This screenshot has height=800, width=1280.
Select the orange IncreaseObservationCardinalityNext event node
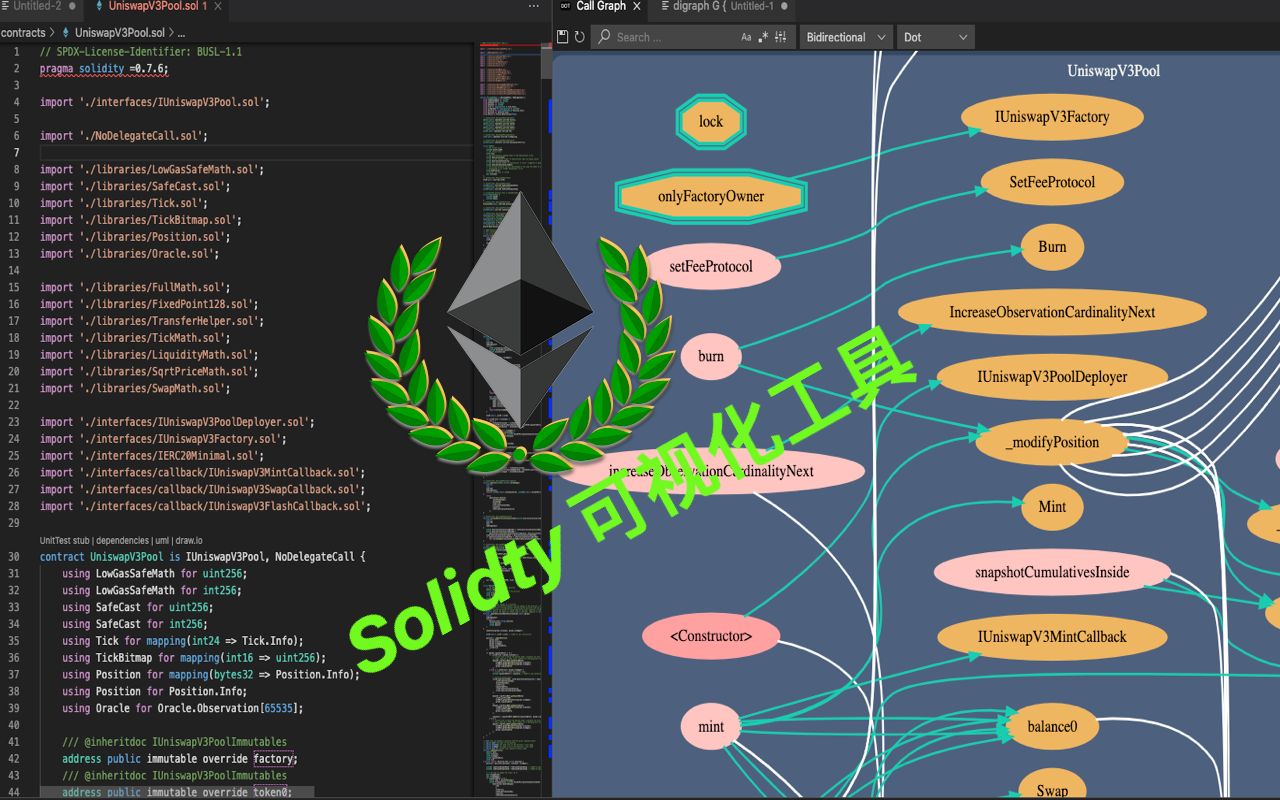1052,312
